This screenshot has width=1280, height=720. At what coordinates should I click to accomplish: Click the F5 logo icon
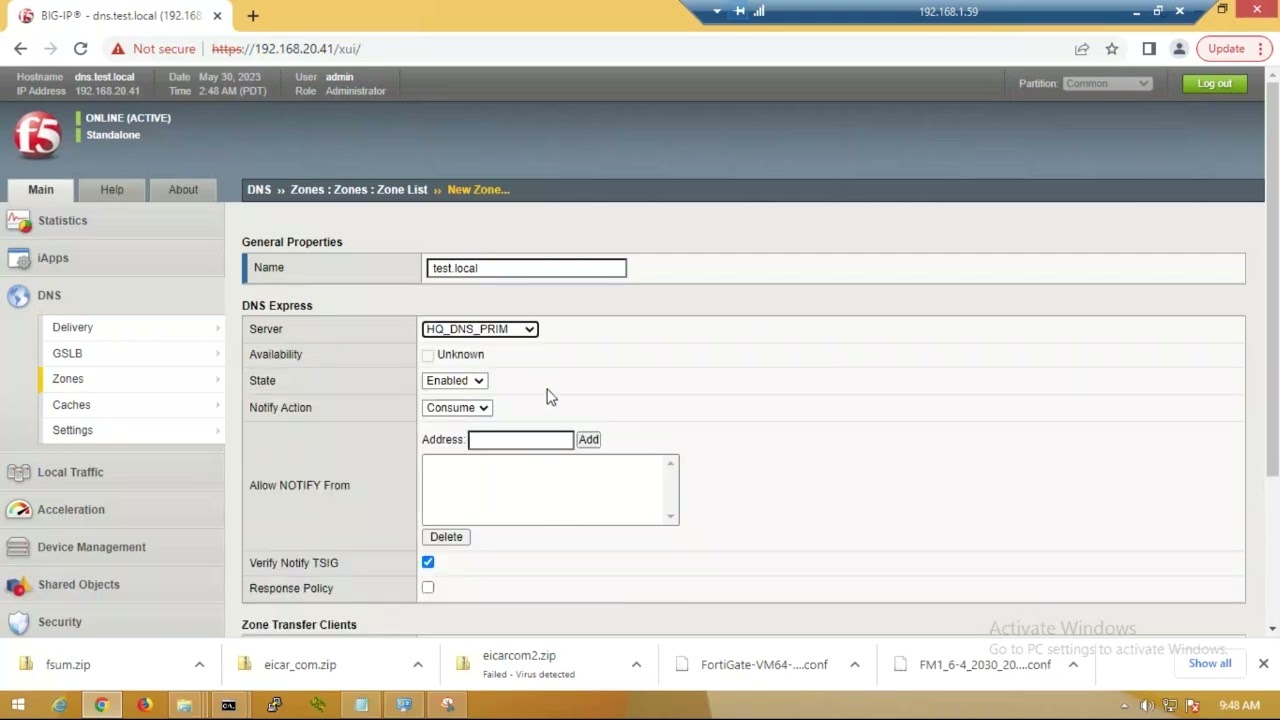(38, 134)
